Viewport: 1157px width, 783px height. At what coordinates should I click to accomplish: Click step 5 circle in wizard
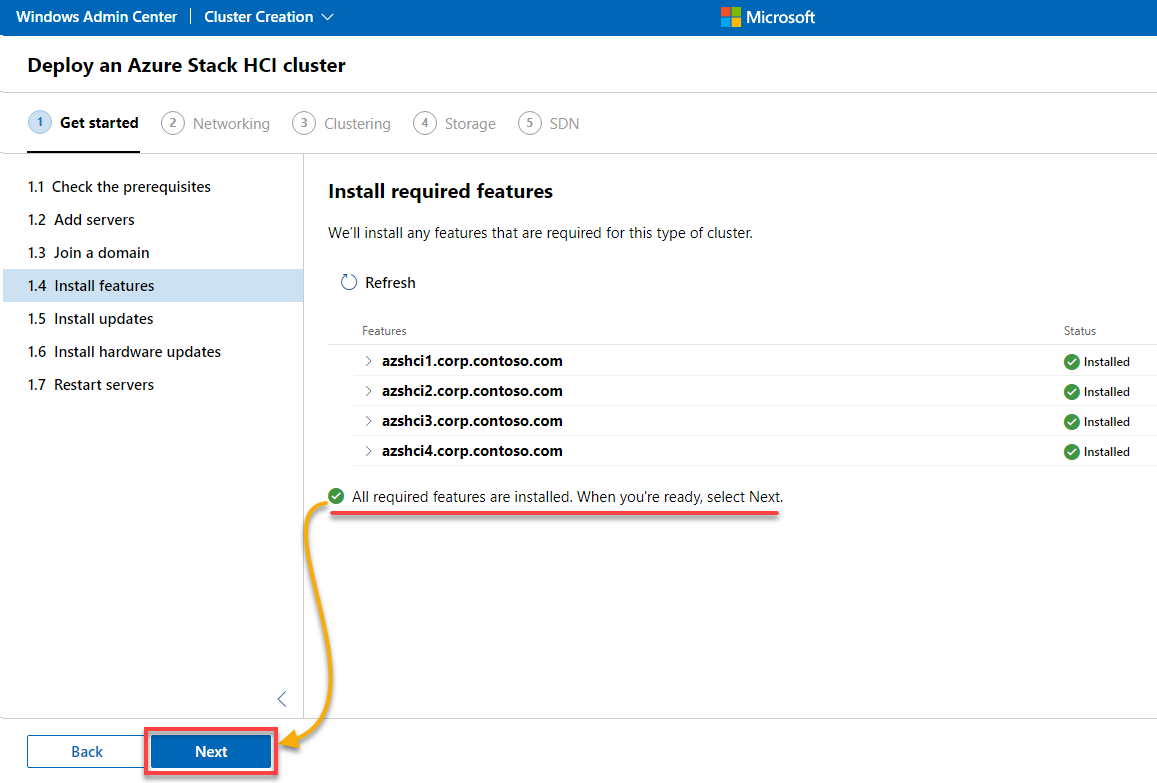click(x=529, y=123)
